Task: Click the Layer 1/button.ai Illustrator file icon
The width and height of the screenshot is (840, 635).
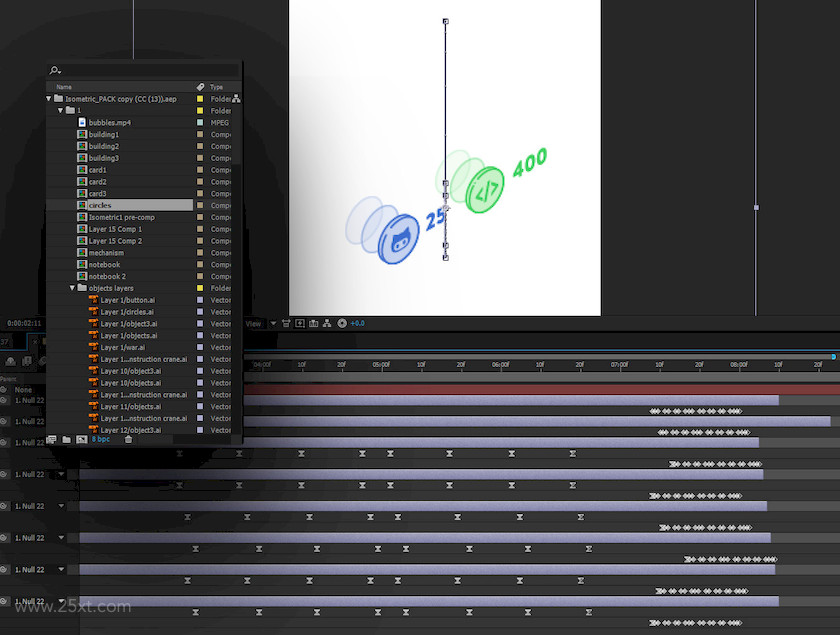Action: [94, 300]
